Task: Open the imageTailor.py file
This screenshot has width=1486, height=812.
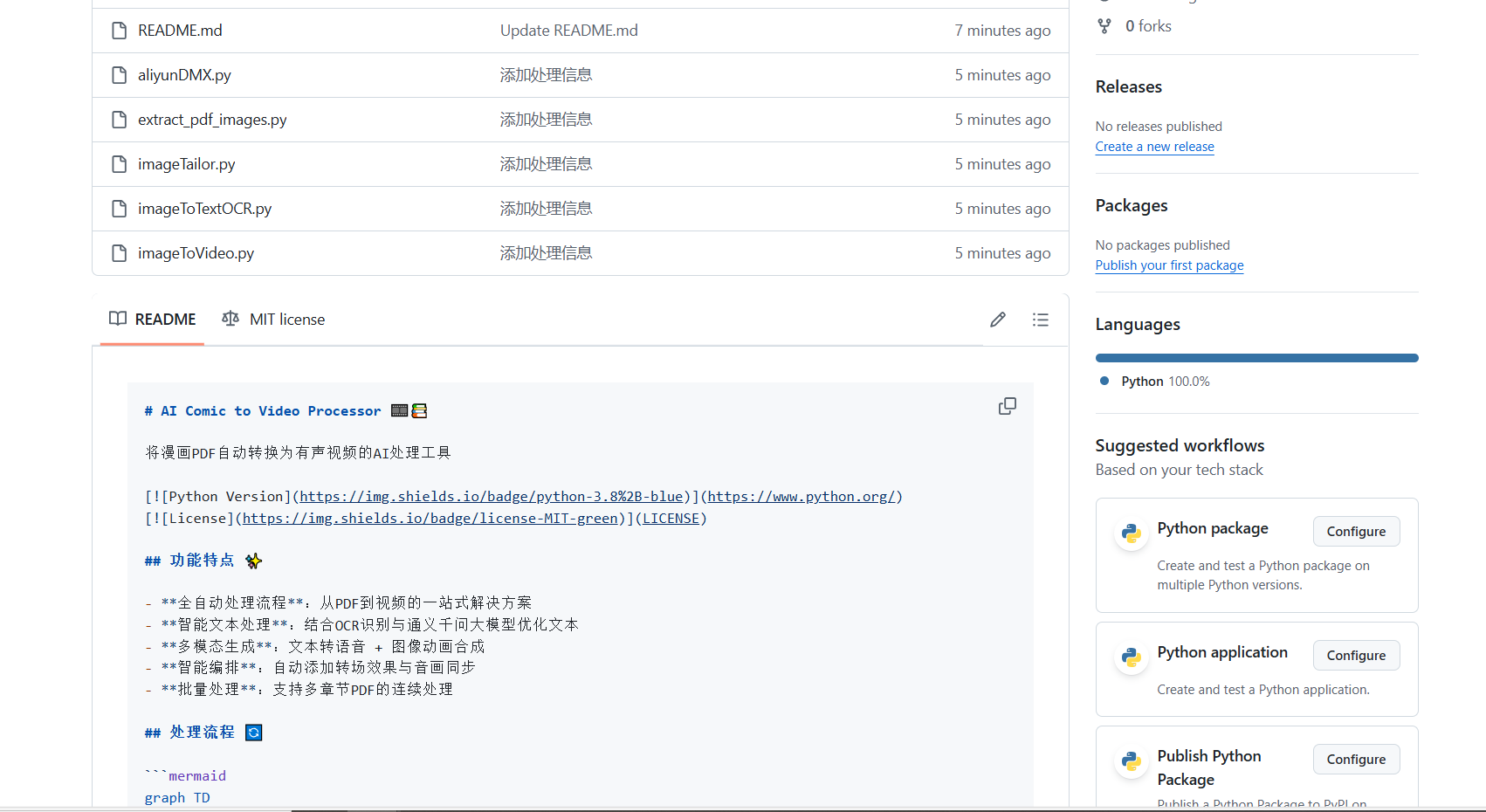Action: pos(186,164)
